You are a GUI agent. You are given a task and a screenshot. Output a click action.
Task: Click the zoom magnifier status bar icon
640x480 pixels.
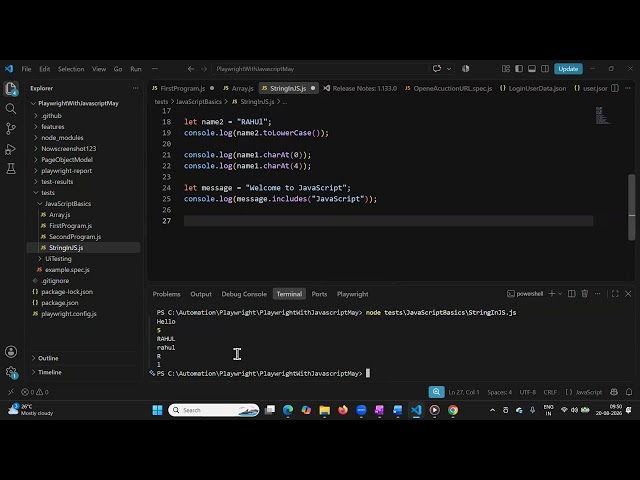(436, 392)
